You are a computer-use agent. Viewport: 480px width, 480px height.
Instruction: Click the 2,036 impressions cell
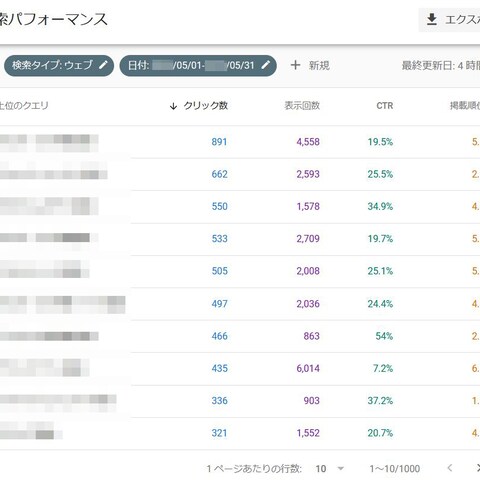[308, 304]
